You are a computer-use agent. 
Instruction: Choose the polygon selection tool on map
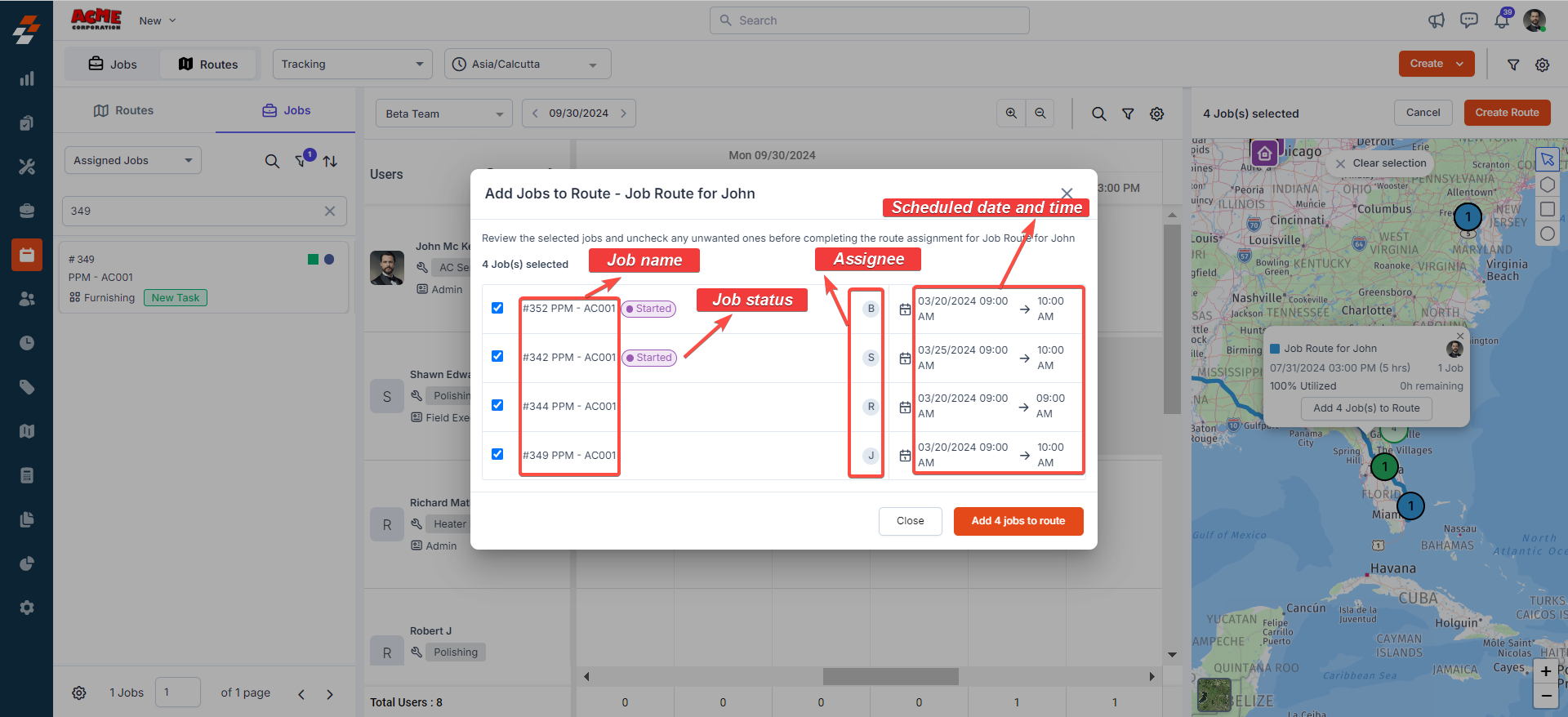[x=1548, y=185]
